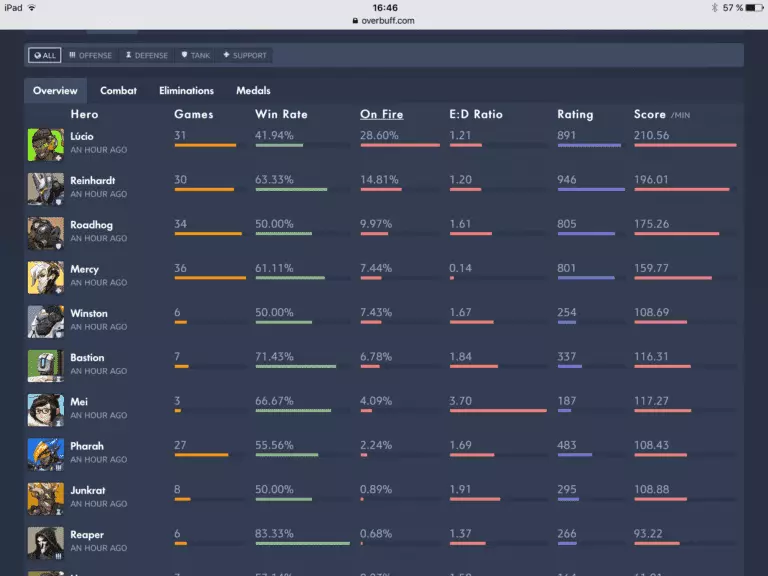This screenshot has height=576, width=768.
Task: Tap the 16:46 clock in status bar
Action: click(385, 7)
